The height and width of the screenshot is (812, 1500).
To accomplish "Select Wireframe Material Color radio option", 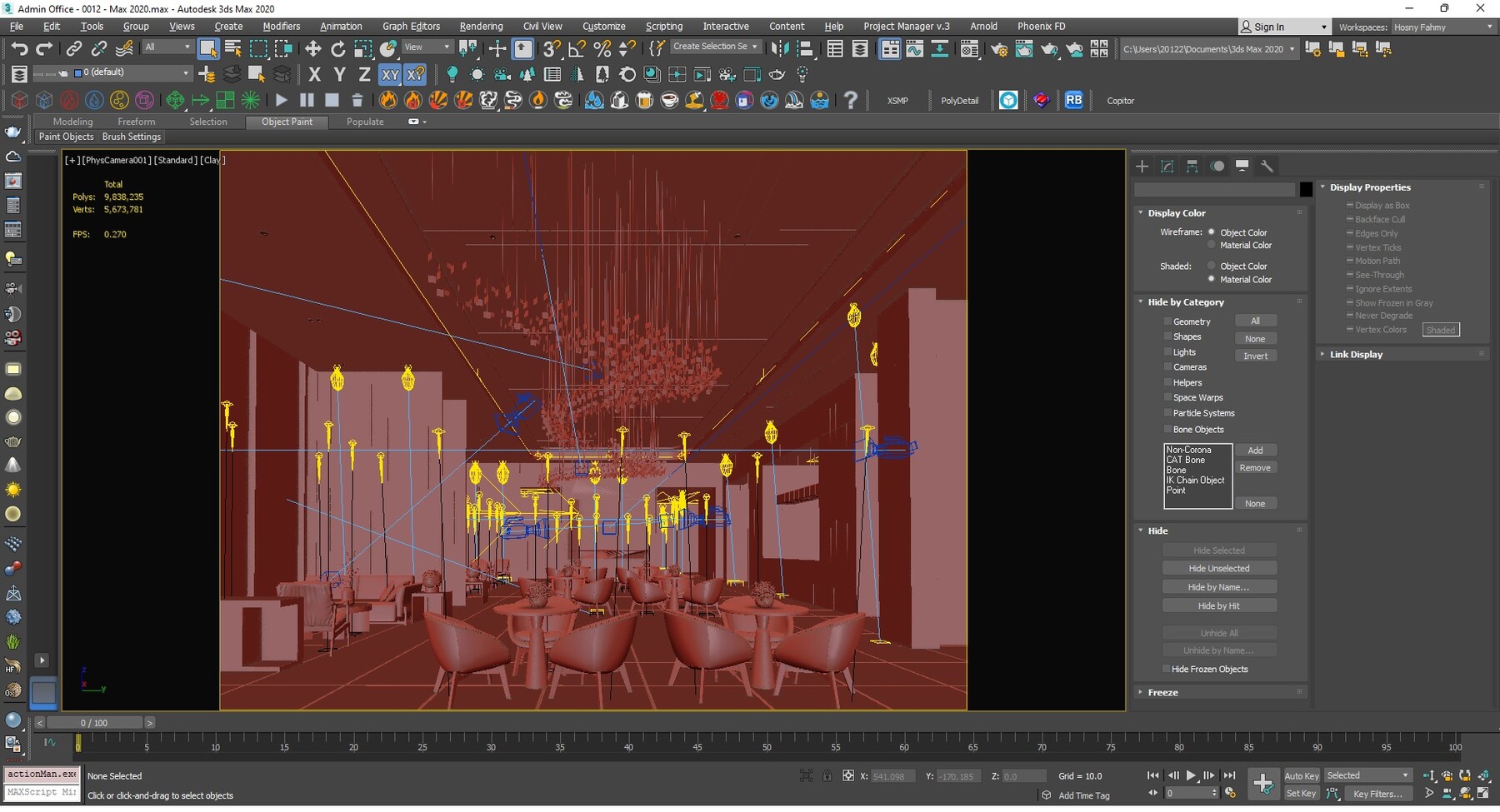I will 1212,246.
